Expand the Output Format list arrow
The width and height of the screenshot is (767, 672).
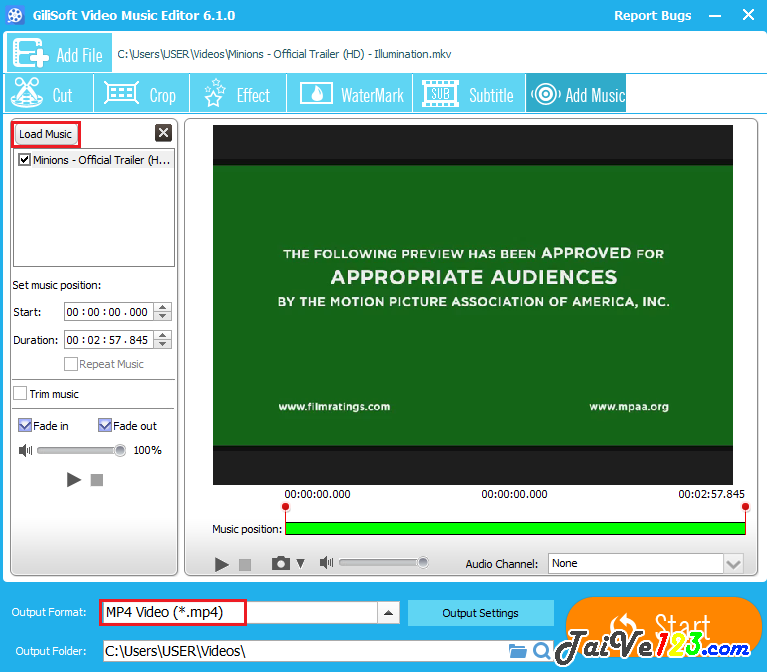(x=388, y=613)
